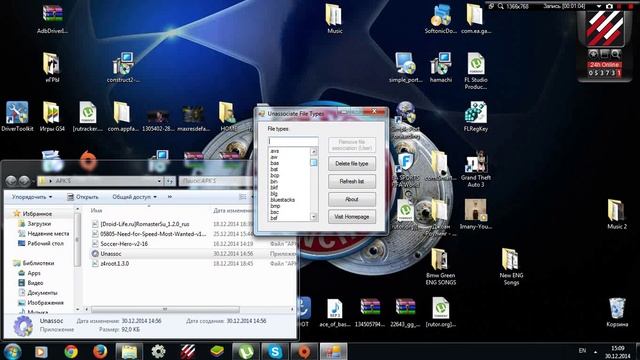640x360 pixels.
Task: Open Apps library in navigation pane
Action: pos(34,273)
